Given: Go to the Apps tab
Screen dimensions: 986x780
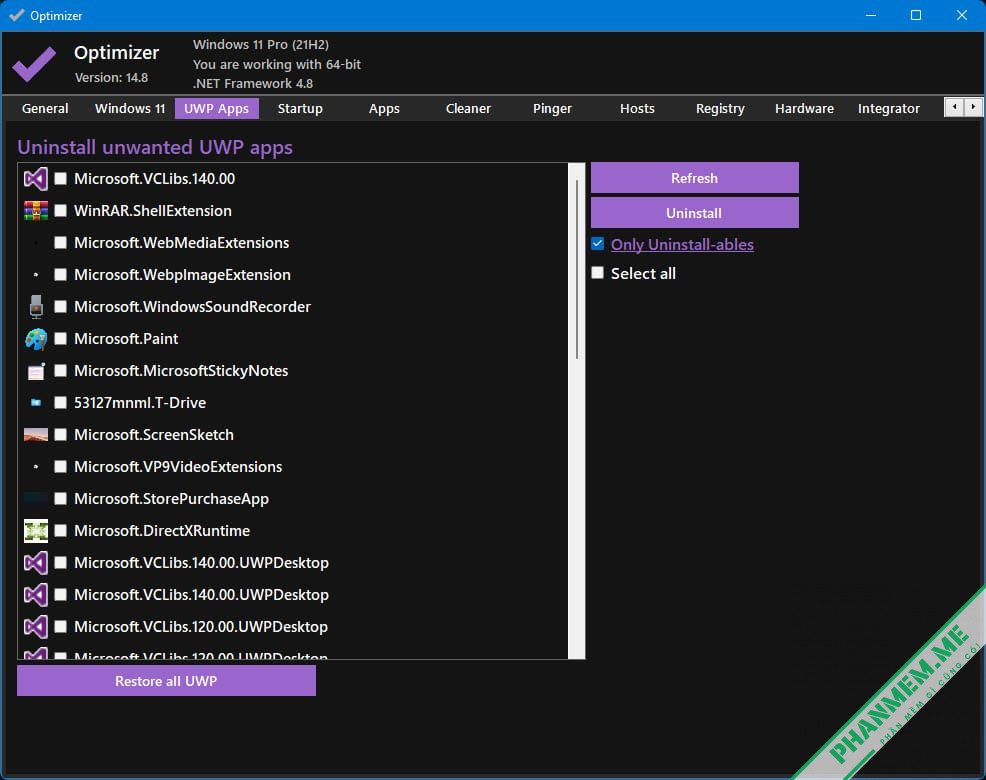Looking at the screenshot, I should (384, 108).
